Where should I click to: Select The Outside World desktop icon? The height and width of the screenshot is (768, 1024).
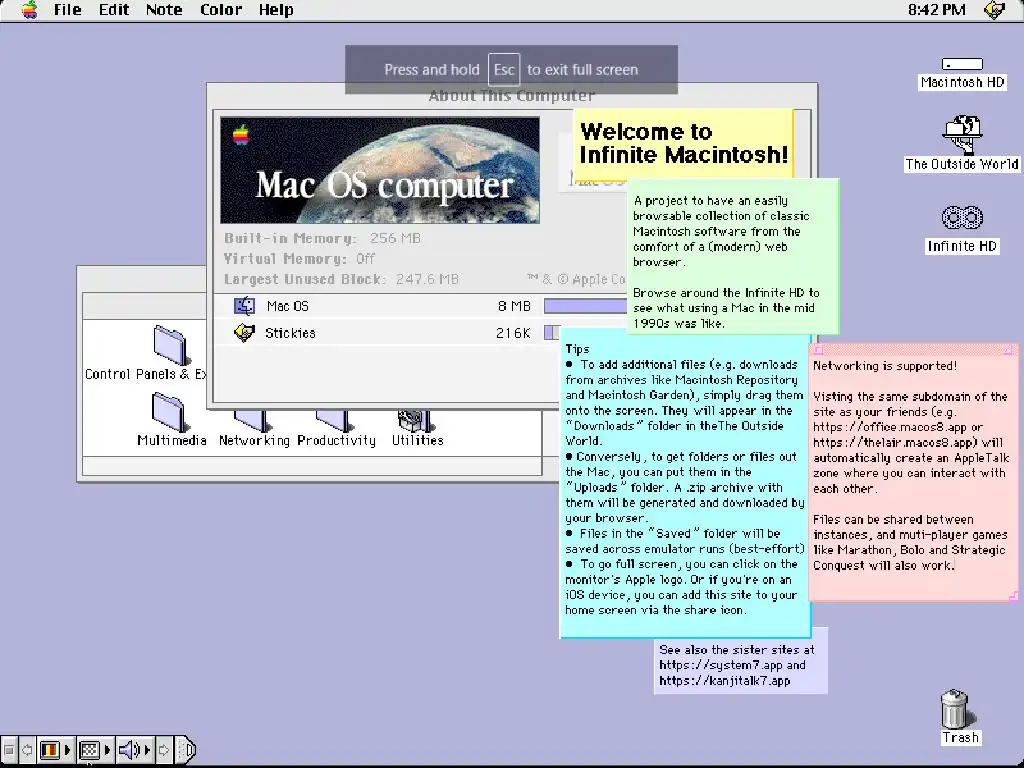click(x=962, y=144)
